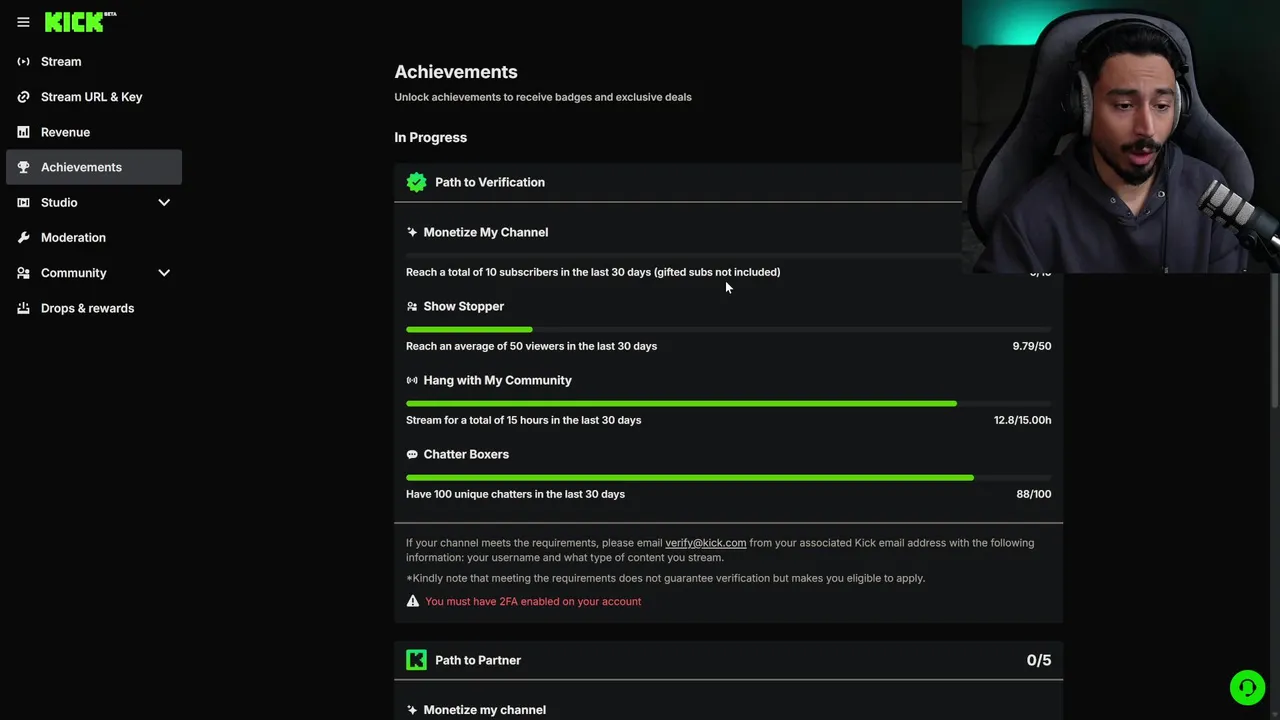Open the Stream menu item

[x=61, y=62]
